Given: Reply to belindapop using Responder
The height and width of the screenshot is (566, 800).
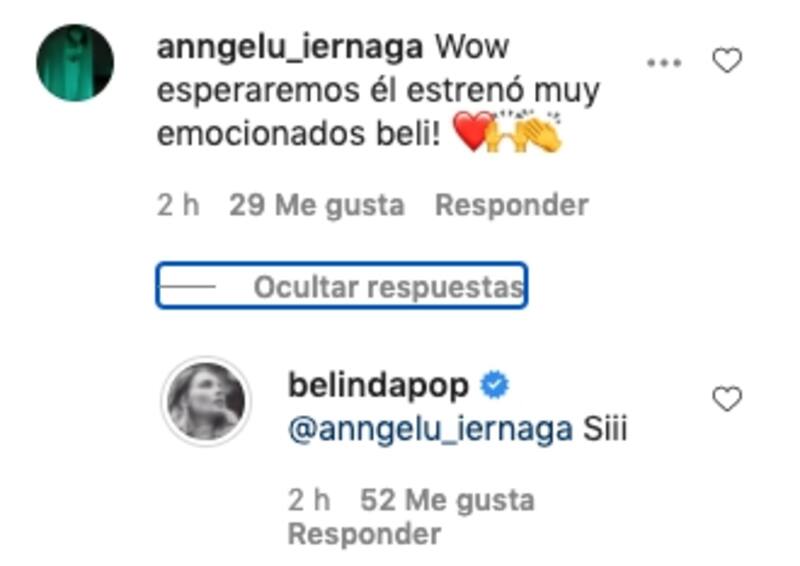Looking at the screenshot, I should (364, 534).
